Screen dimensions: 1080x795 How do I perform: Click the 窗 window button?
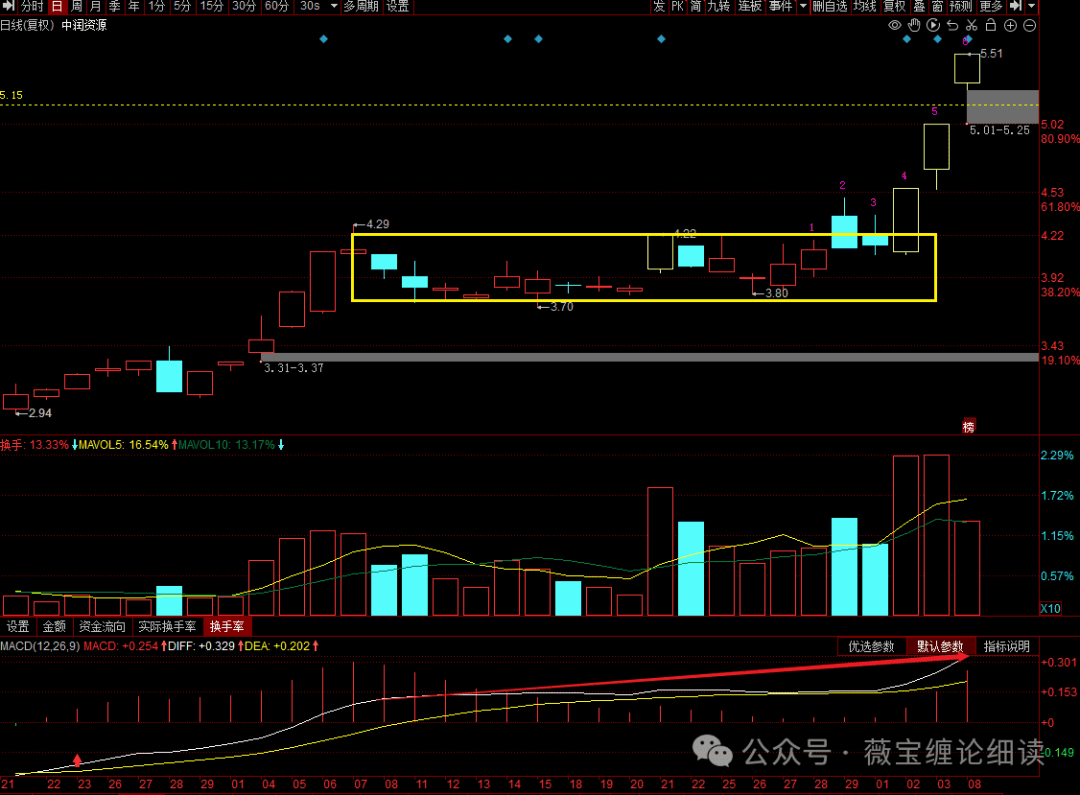[x=937, y=6]
